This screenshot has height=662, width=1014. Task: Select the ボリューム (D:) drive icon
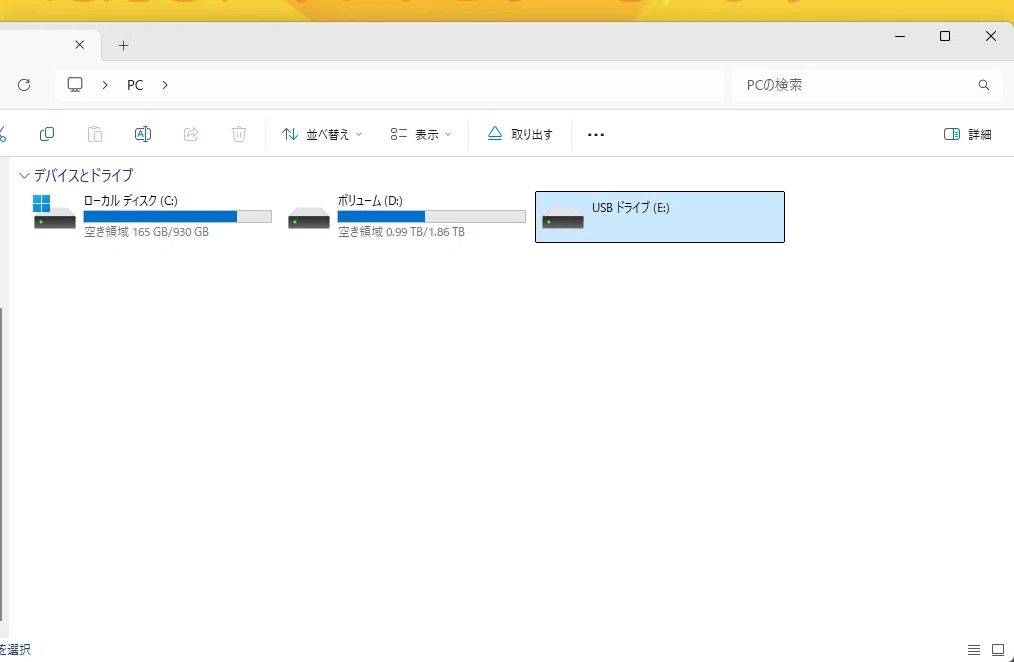[309, 218]
